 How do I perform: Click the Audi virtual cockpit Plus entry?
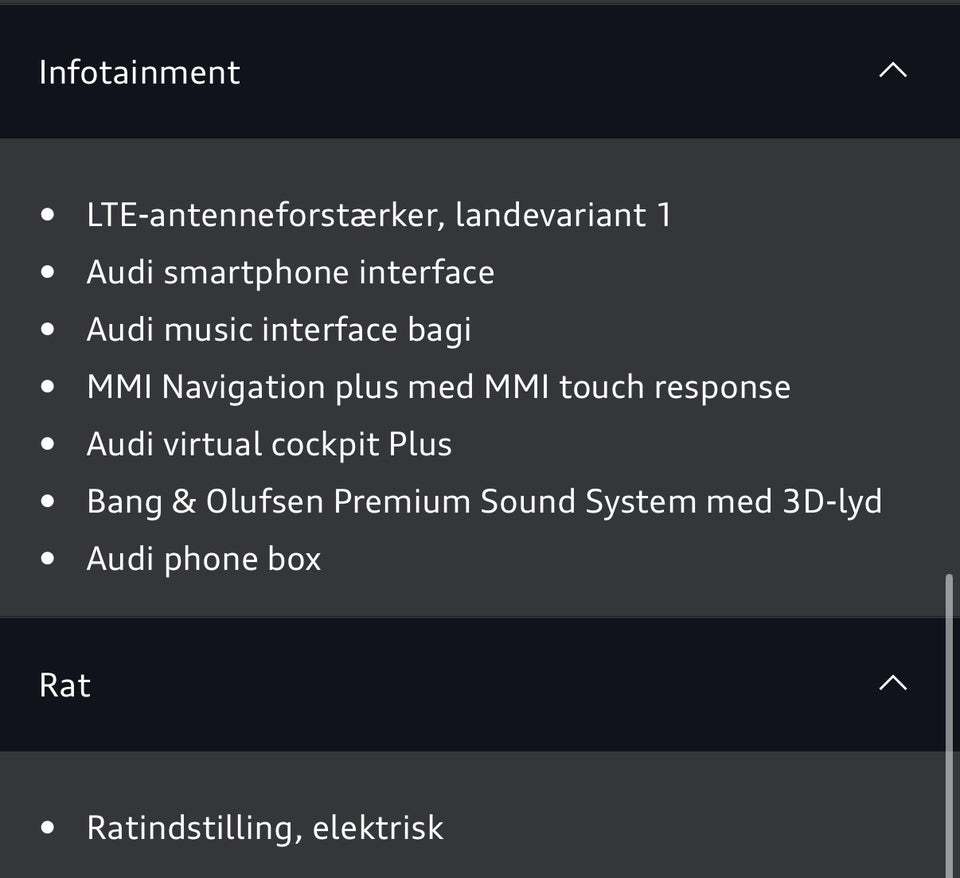(269, 443)
